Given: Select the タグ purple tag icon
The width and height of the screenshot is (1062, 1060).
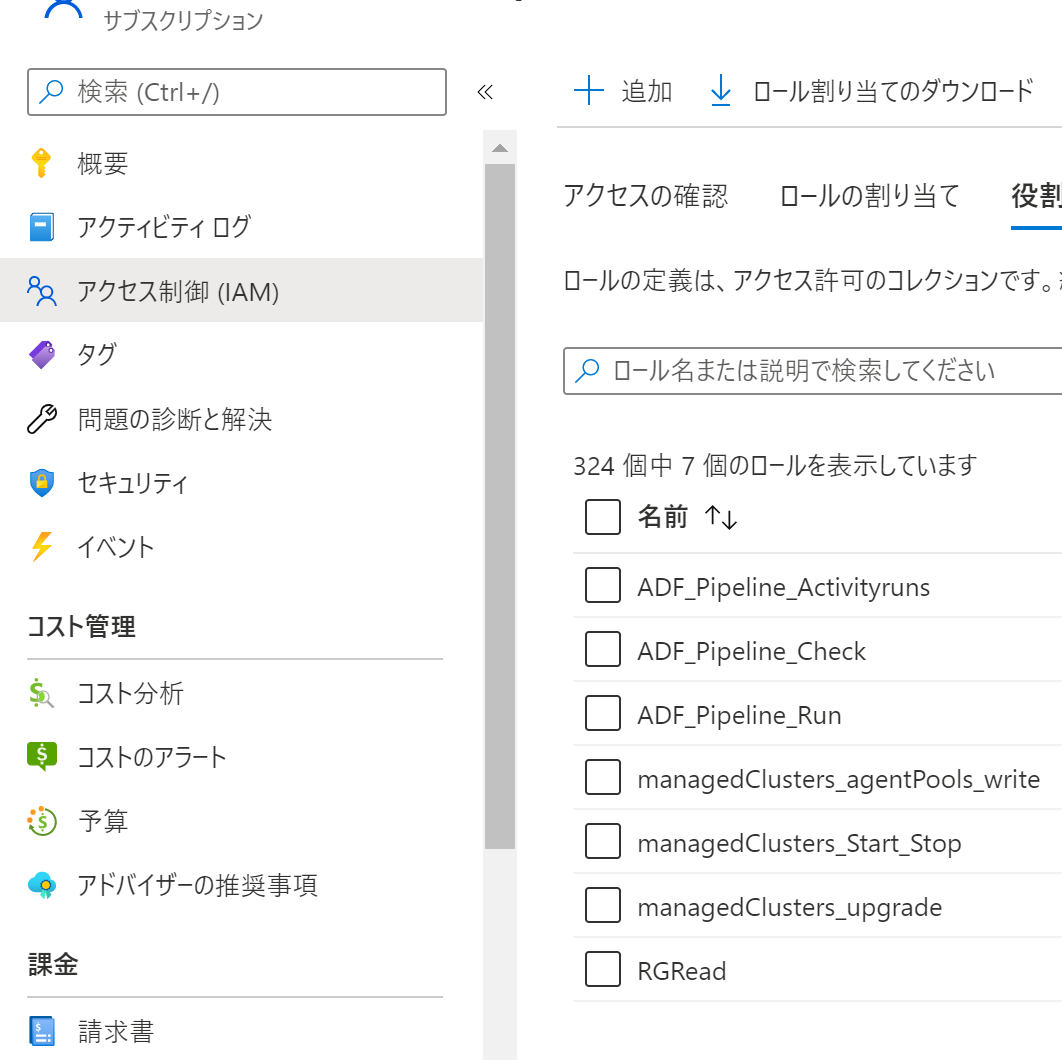Looking at the screenshot, I should (x=42, y=355).
